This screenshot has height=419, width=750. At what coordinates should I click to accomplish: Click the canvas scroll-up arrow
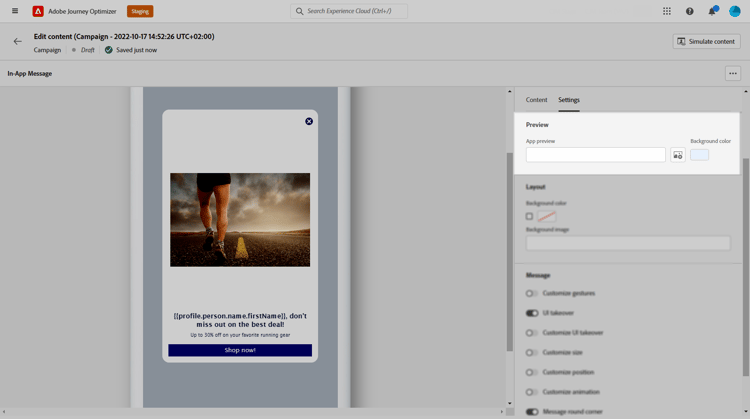point(509,91)
